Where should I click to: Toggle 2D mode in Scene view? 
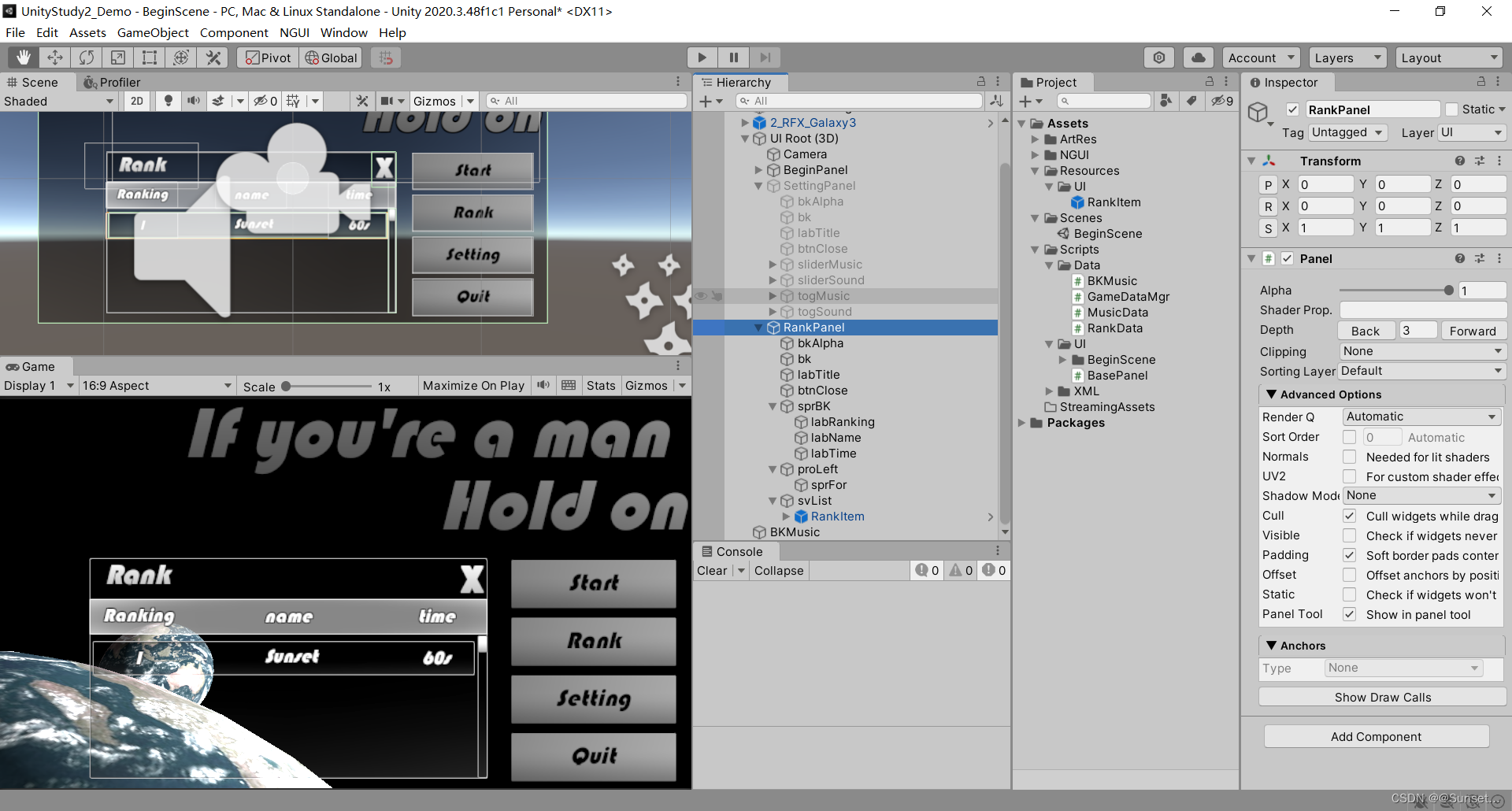click(x=137, y=101)
